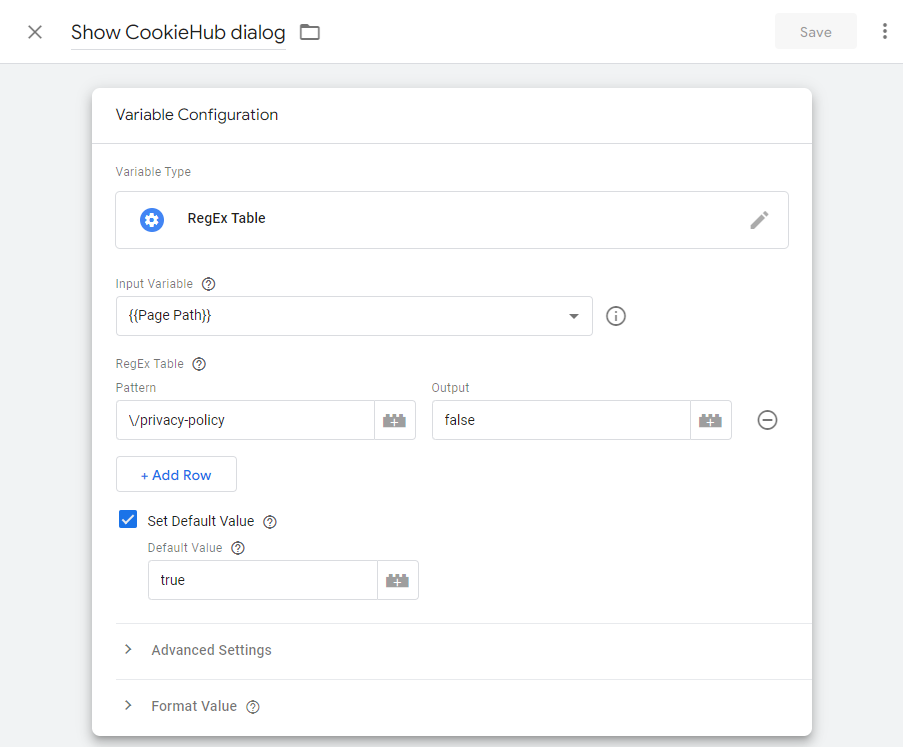The image size is (903, 747).
Task: Expand the Advanced Settings section
Action: tap(211, 650)
